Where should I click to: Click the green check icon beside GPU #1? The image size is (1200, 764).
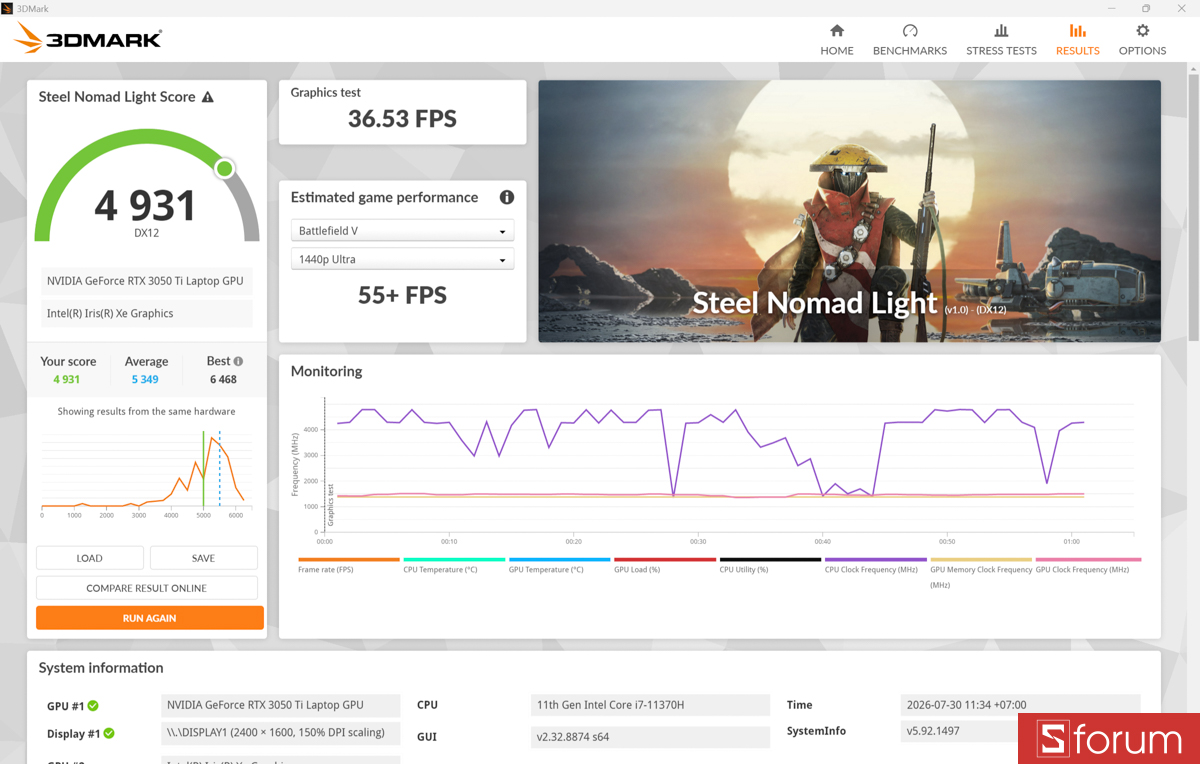coord(93,705)
